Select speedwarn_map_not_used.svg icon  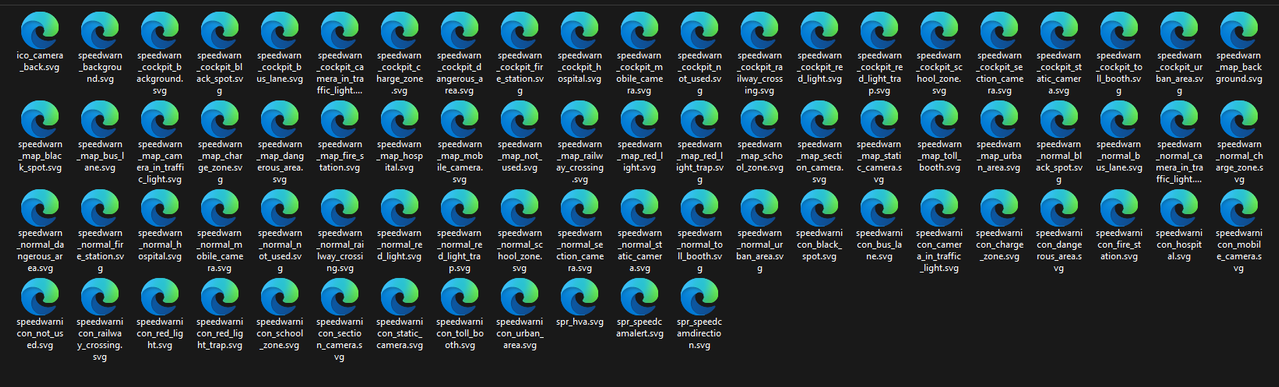520,119
